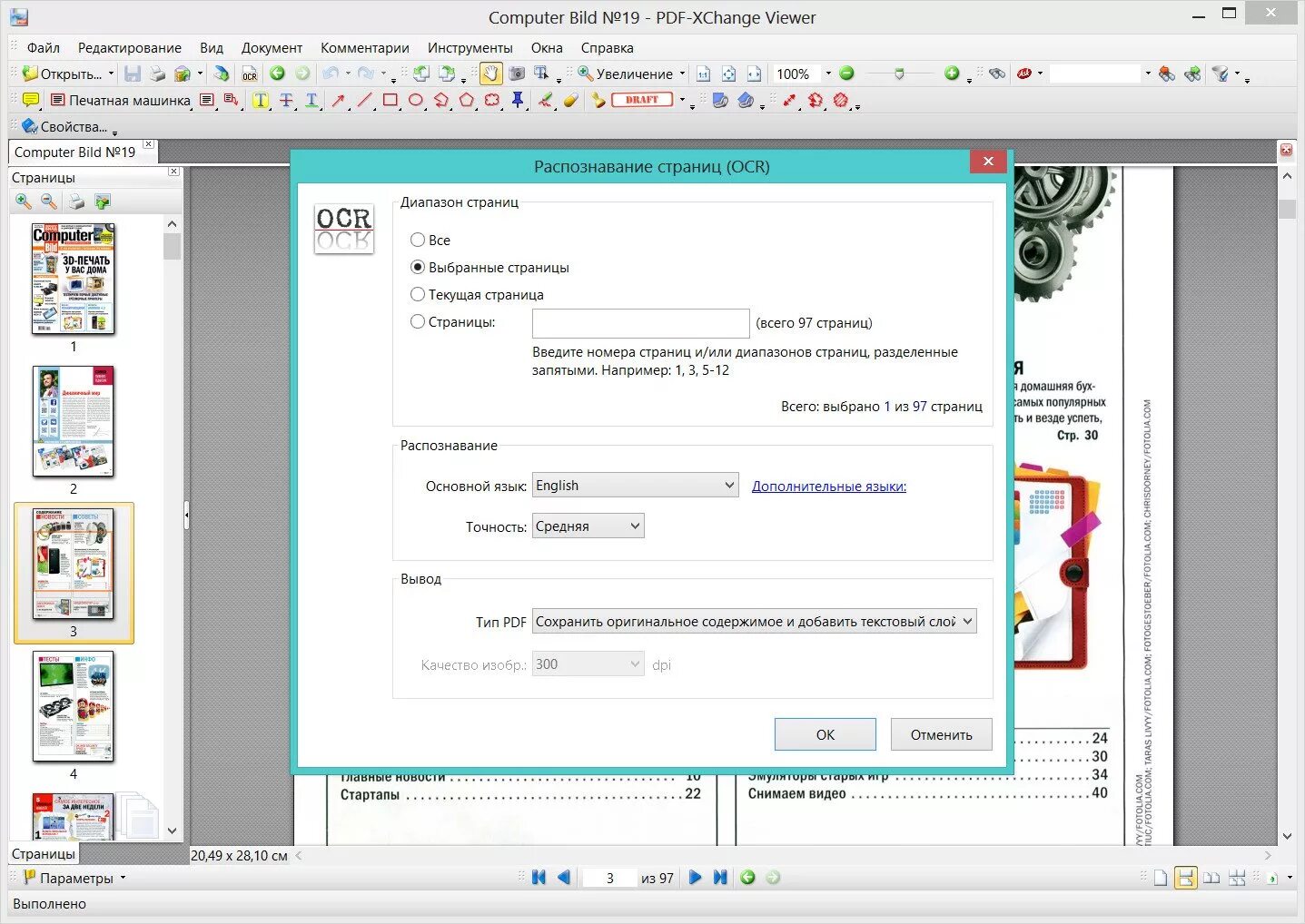Expand the 'Увеличение' dropdown arrow

pyautogui.click(x=682, y=74)
